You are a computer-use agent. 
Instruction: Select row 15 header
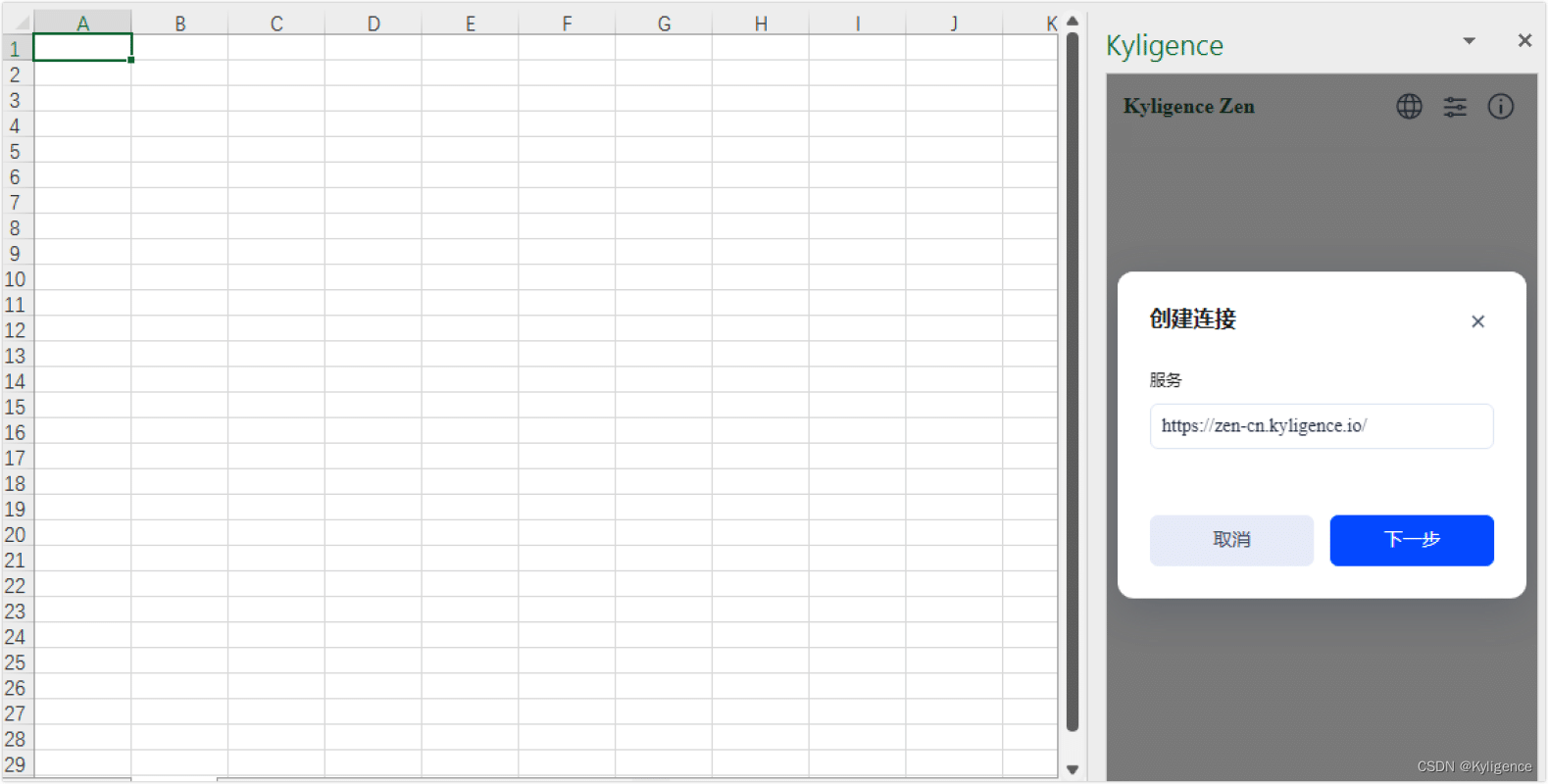[x=16, y=406]
